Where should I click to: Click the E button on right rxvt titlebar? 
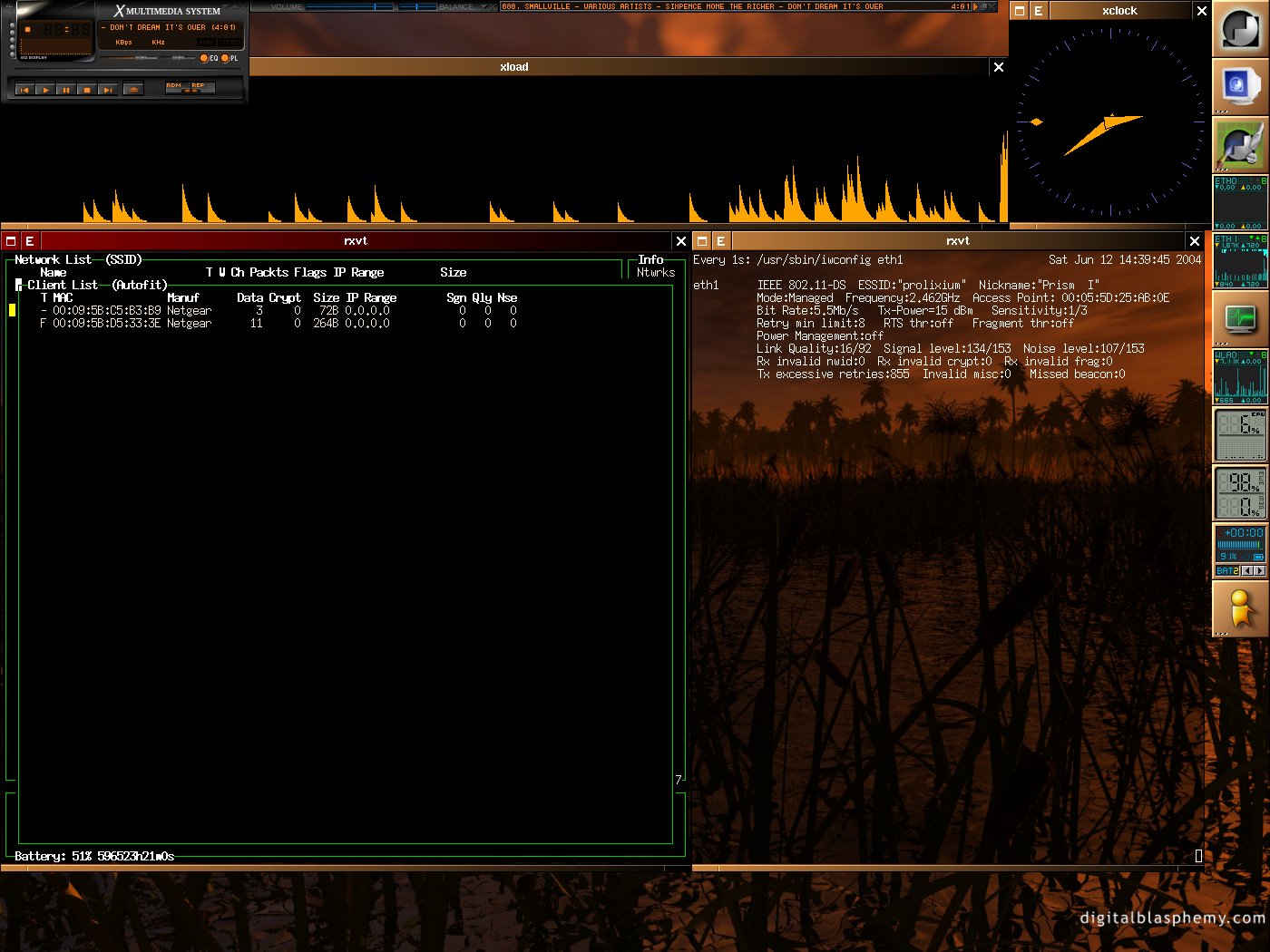coord(721,241)
